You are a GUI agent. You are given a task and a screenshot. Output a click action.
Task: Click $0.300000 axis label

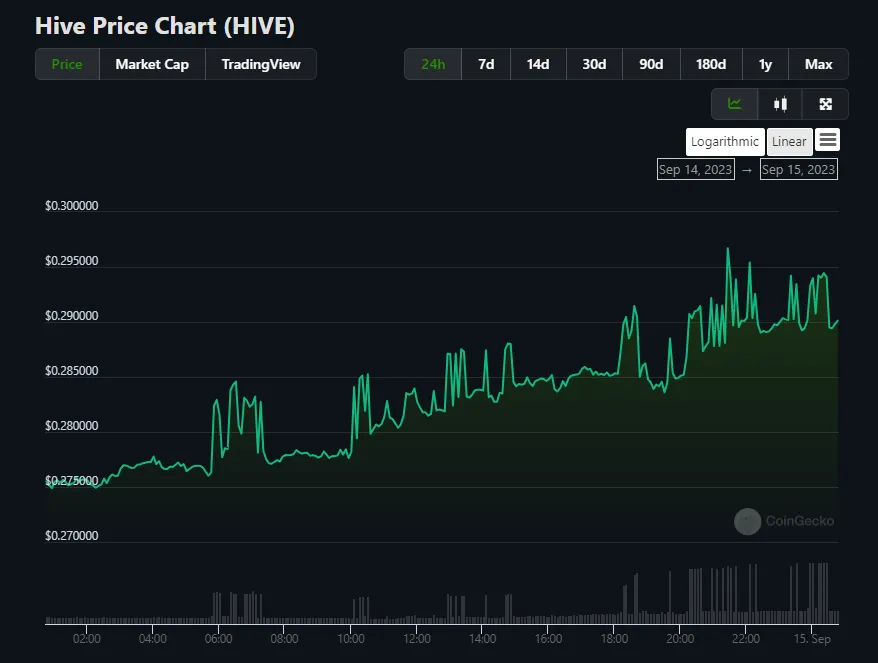(x=72, y=206)
